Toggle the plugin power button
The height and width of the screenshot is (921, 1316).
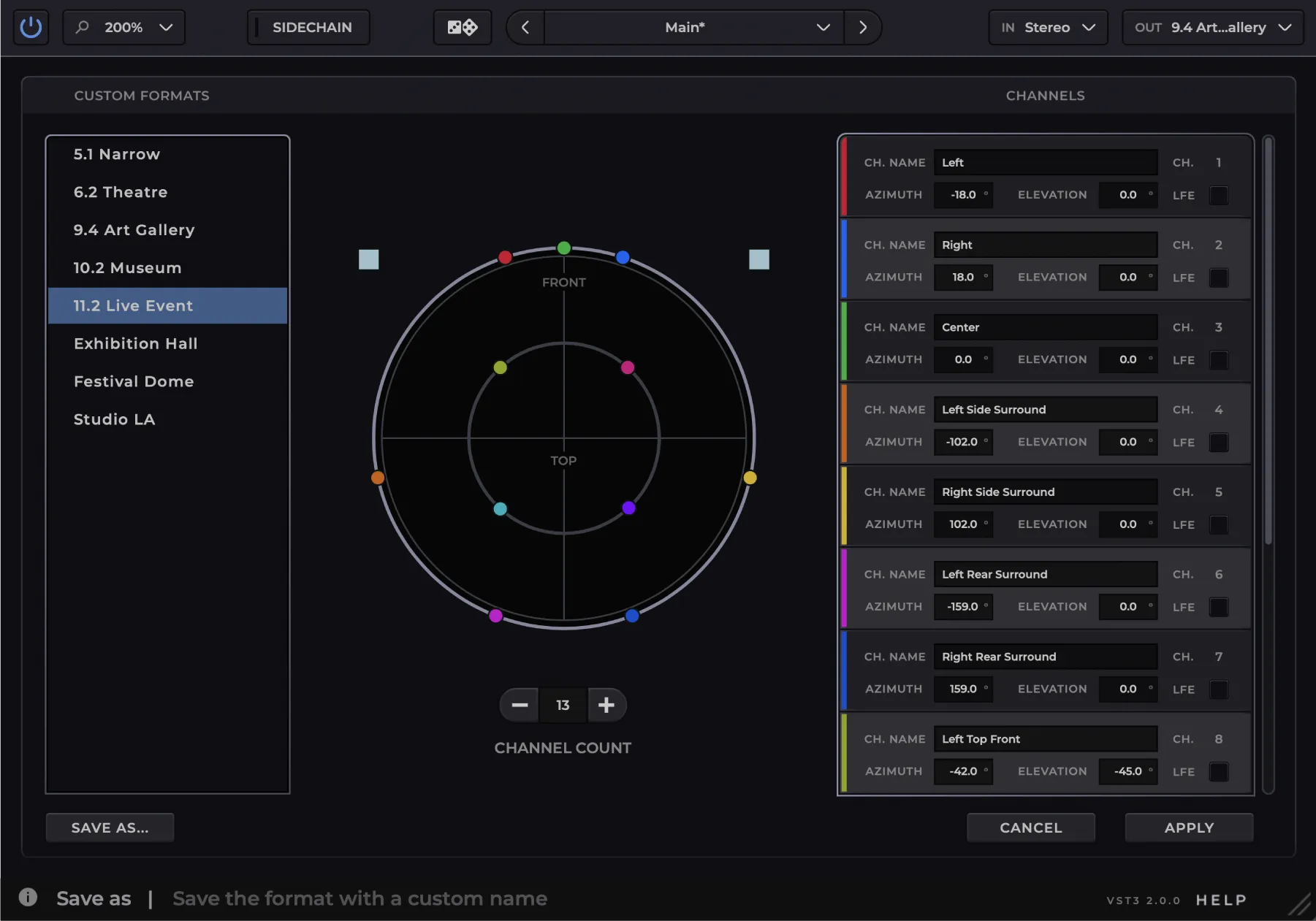coord(31,28)
